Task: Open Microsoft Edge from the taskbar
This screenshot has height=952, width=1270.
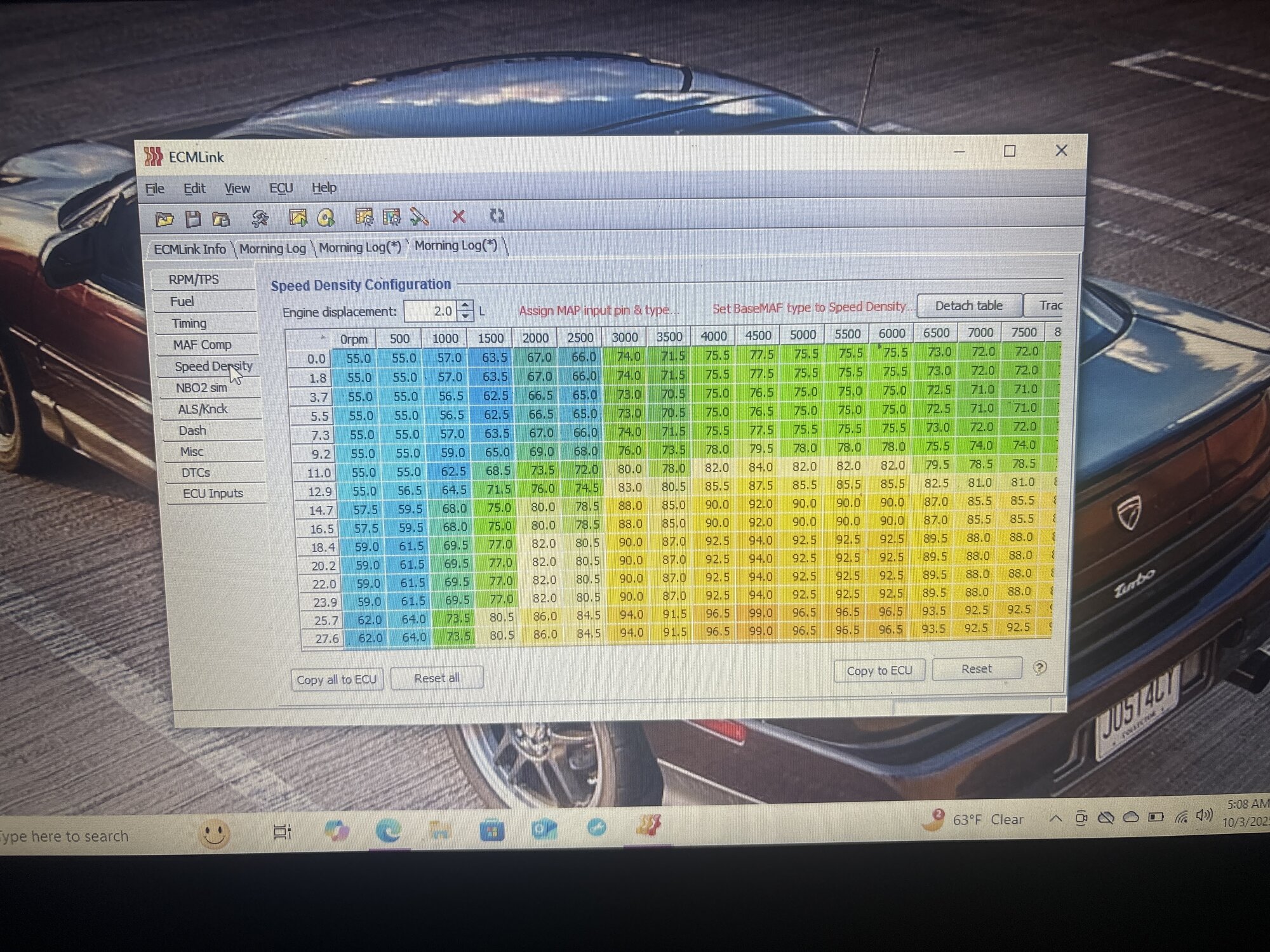Action: [388, 830]
